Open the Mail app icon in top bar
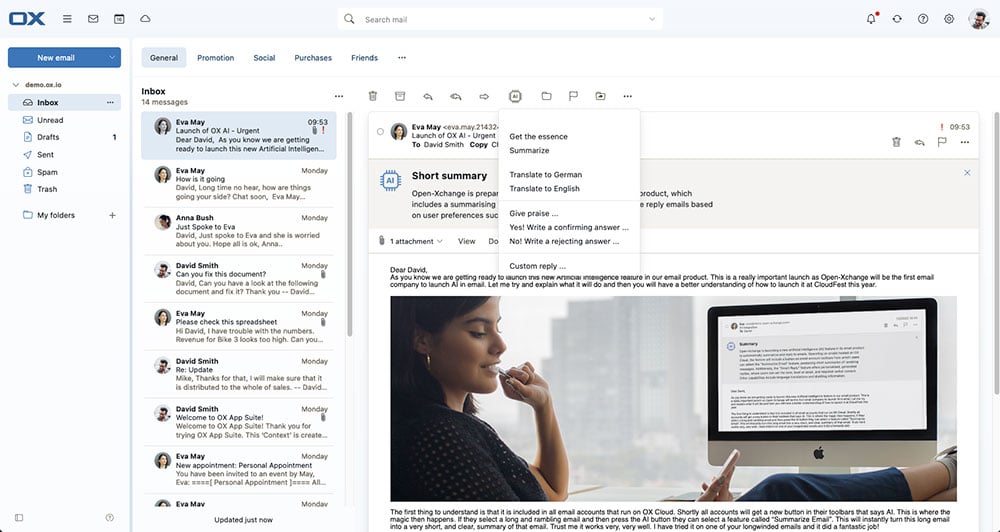 pos(93,19)
